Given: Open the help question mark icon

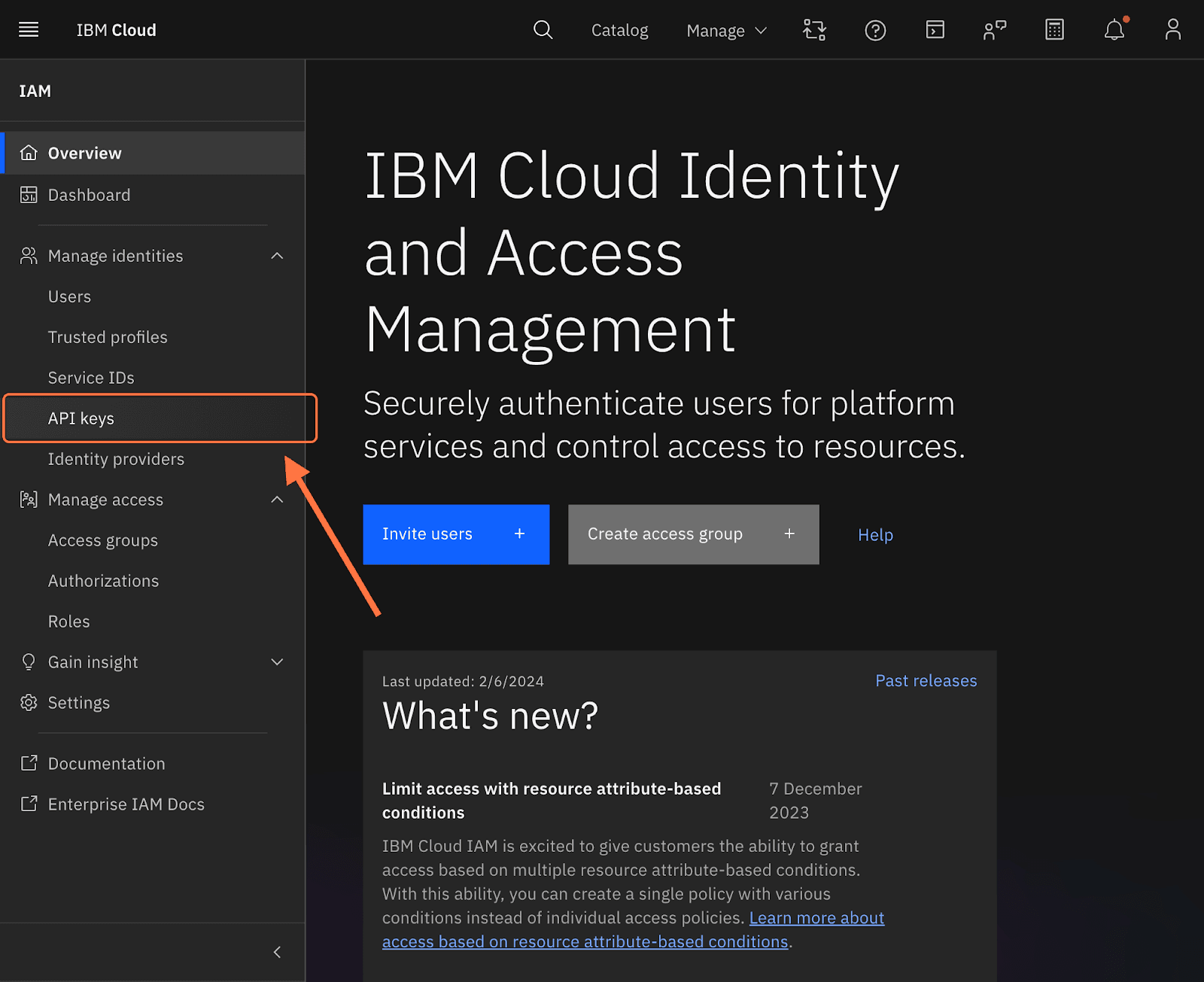Looking at the screenshot, I should coord(875,30).
